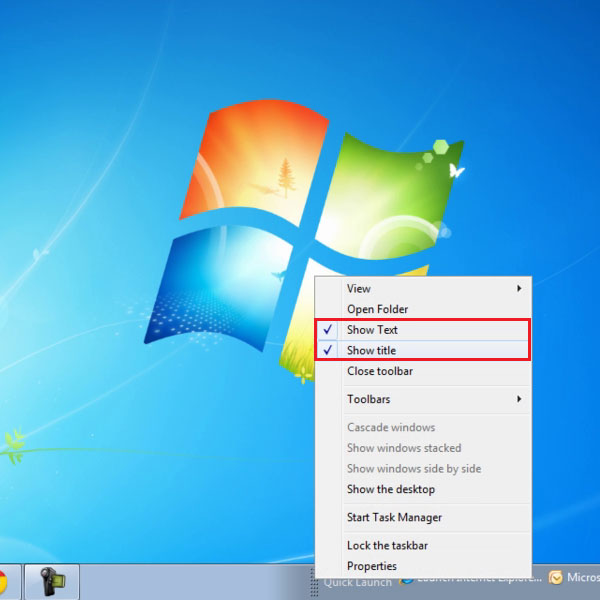Uncheck the Show Text option
The image size is (600, 600).
coord(422,330)
